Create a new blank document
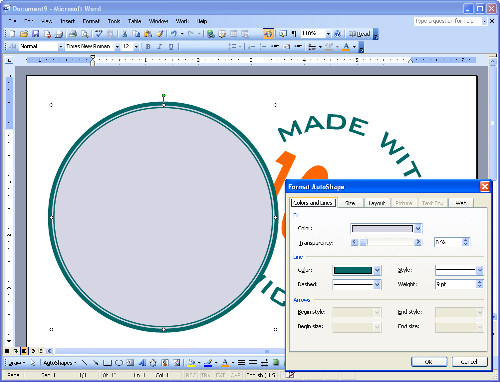 tap(12, 34)
